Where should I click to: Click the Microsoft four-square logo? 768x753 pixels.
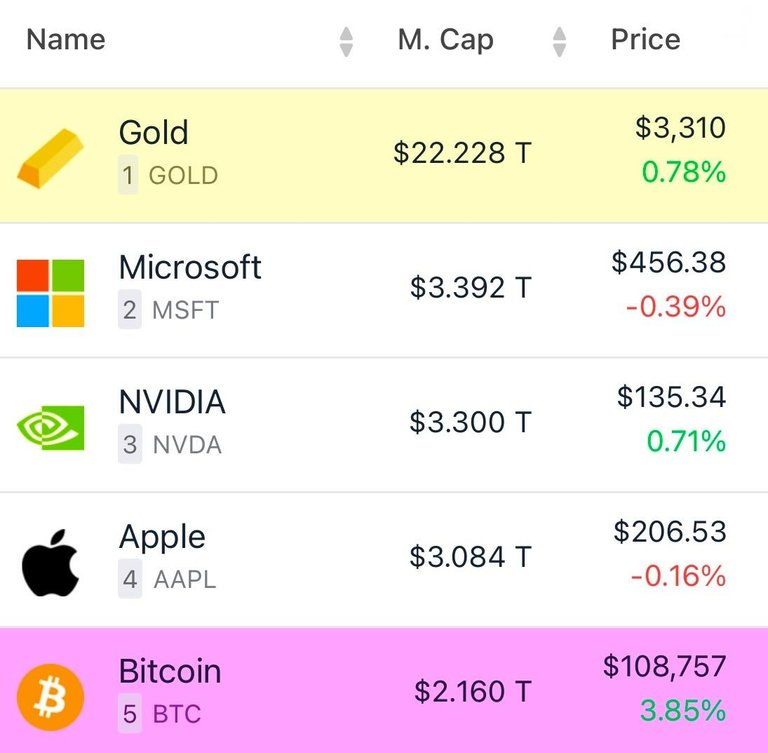50,293
